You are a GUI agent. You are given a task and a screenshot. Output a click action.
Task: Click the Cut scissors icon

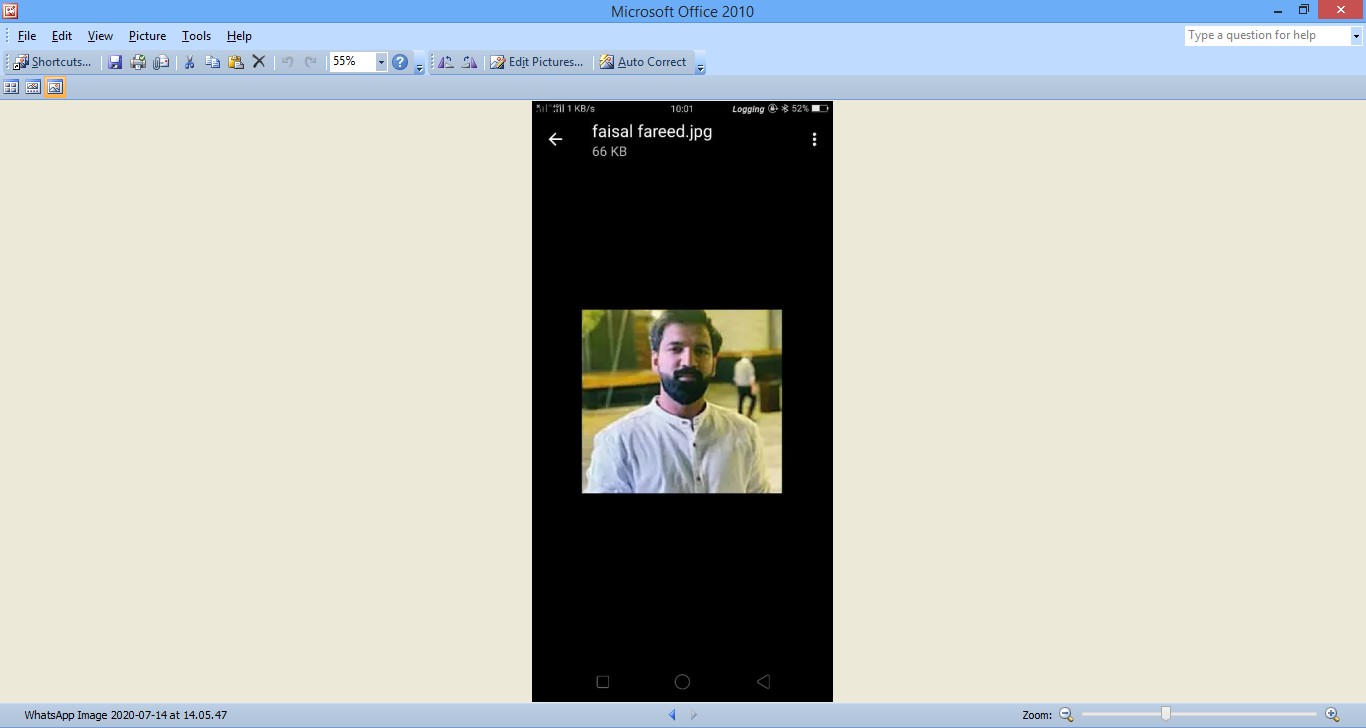tap(189, 62)
